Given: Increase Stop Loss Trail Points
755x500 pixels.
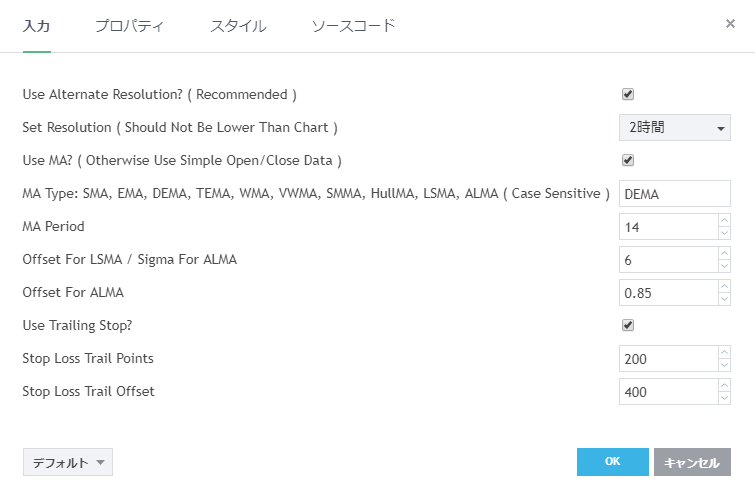Looking at the screenshot, I should pos(724,353).
